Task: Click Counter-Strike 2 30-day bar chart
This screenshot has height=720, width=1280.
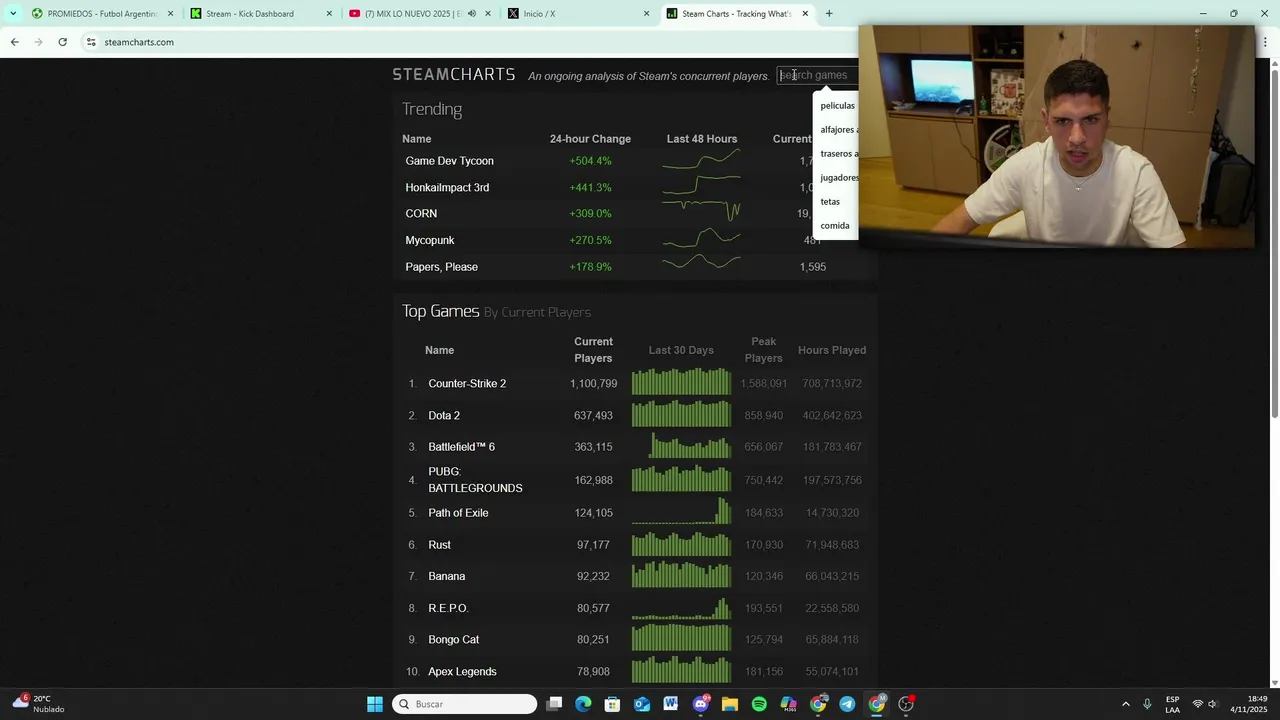Action: click(x=681, y=382)
